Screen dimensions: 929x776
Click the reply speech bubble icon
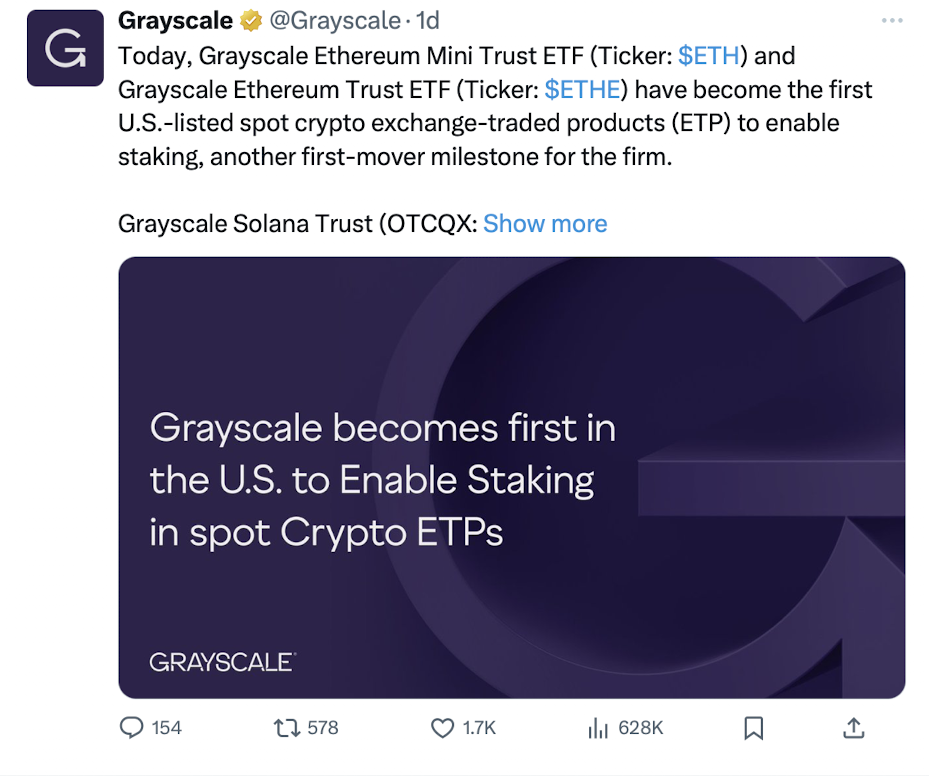tap(131, 728)
